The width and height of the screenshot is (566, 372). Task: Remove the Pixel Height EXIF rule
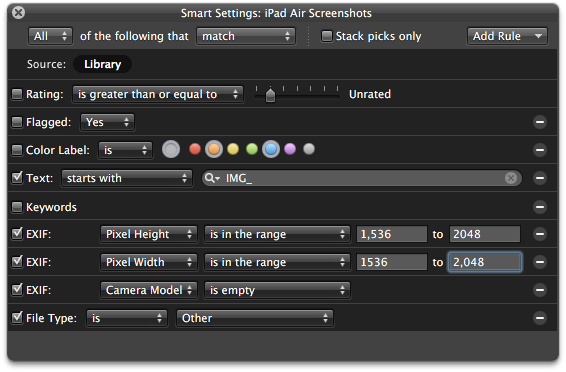point(540,234)
